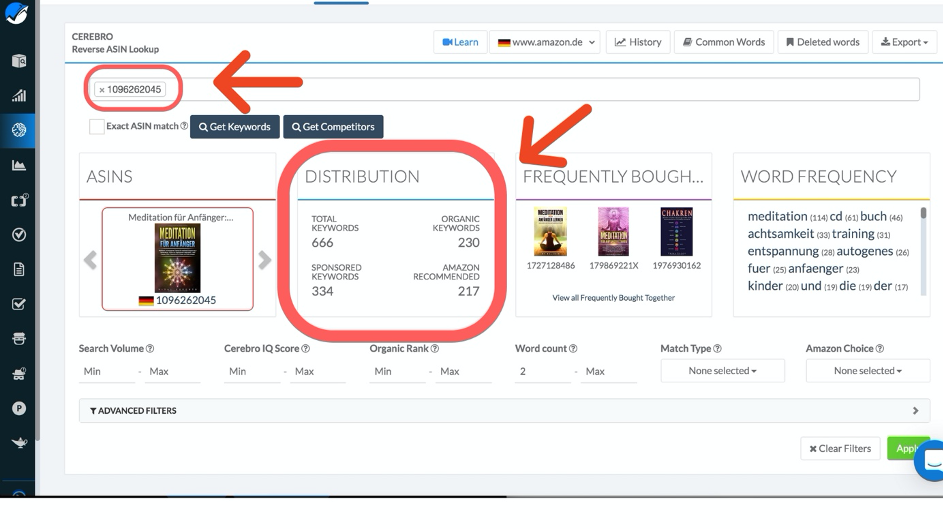Toggle the Exact ASIN match checkbox
The width and height of the screenshot is (943, 529).
[96, 126]
